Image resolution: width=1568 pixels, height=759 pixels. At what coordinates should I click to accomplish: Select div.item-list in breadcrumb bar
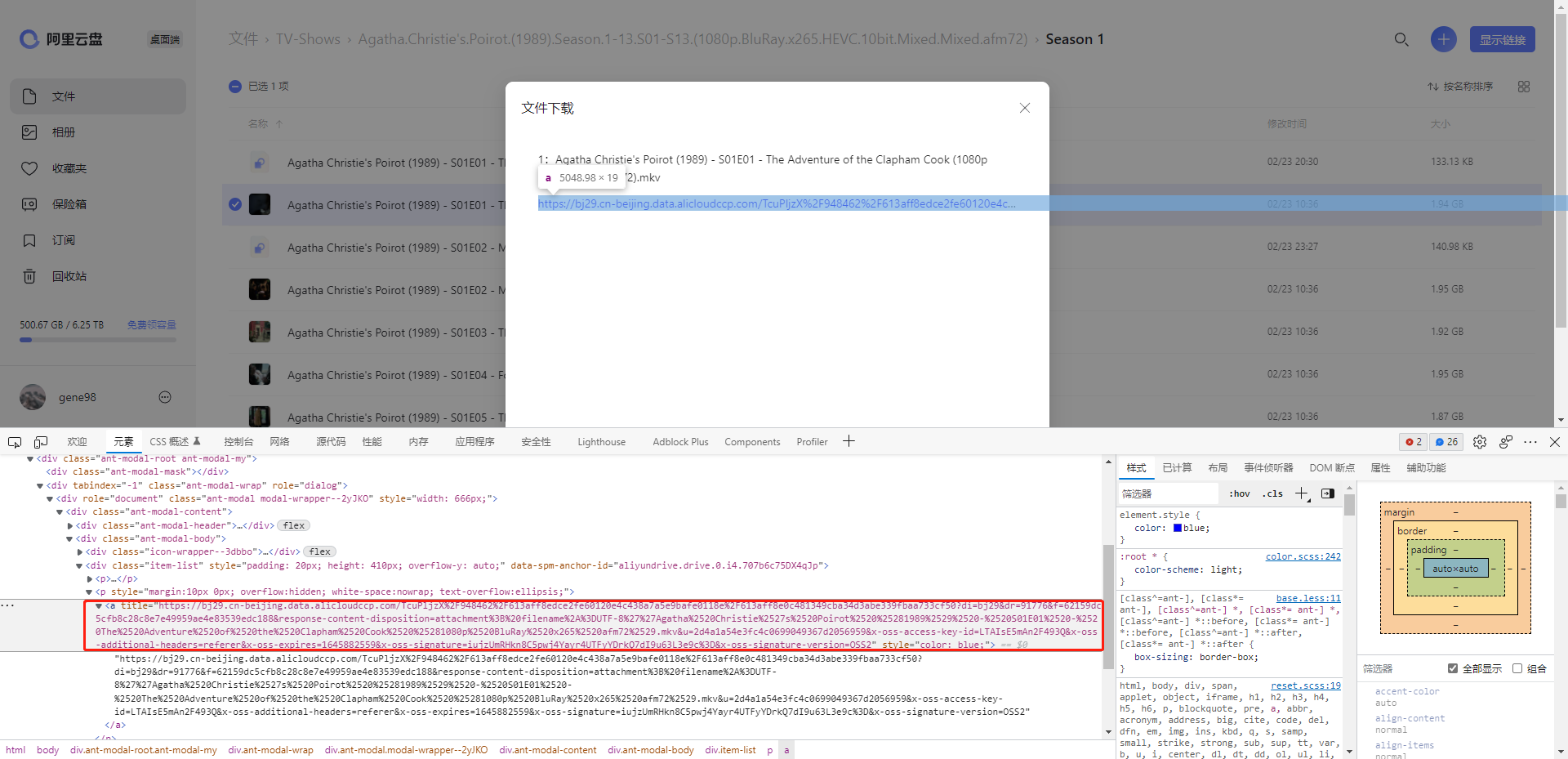click(730, 750)
